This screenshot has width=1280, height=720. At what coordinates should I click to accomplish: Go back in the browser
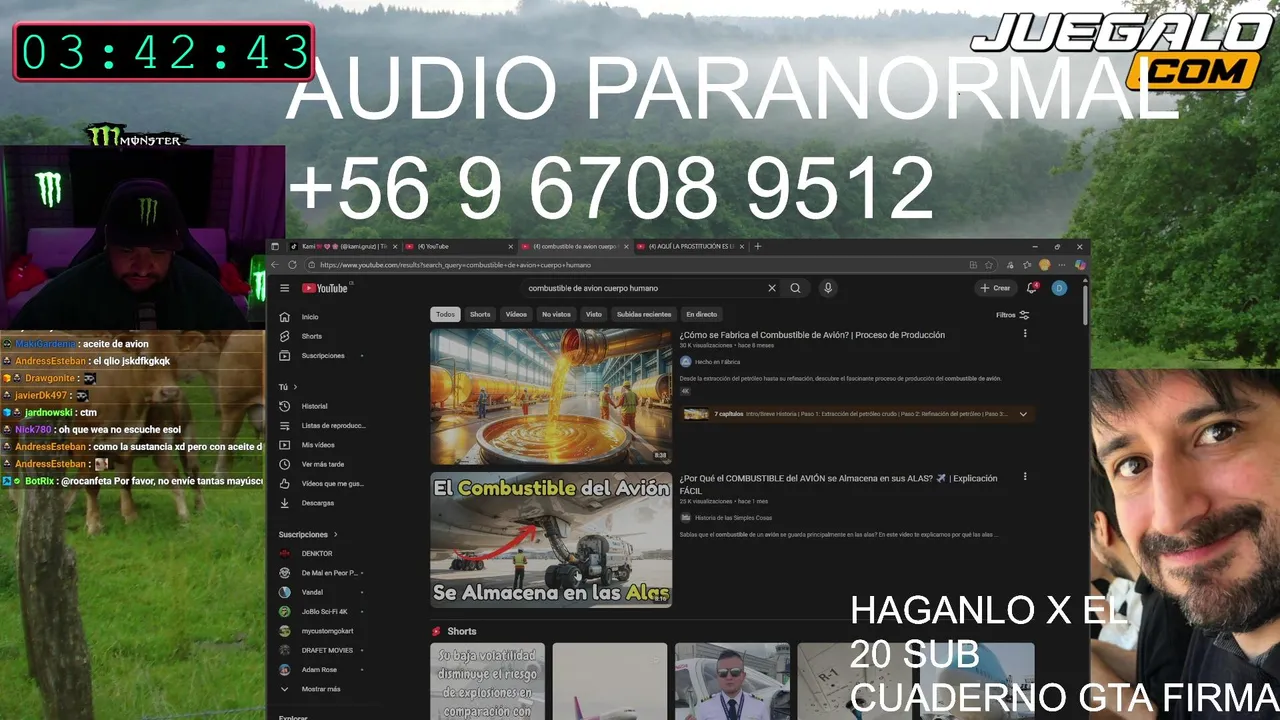[276, 265]
